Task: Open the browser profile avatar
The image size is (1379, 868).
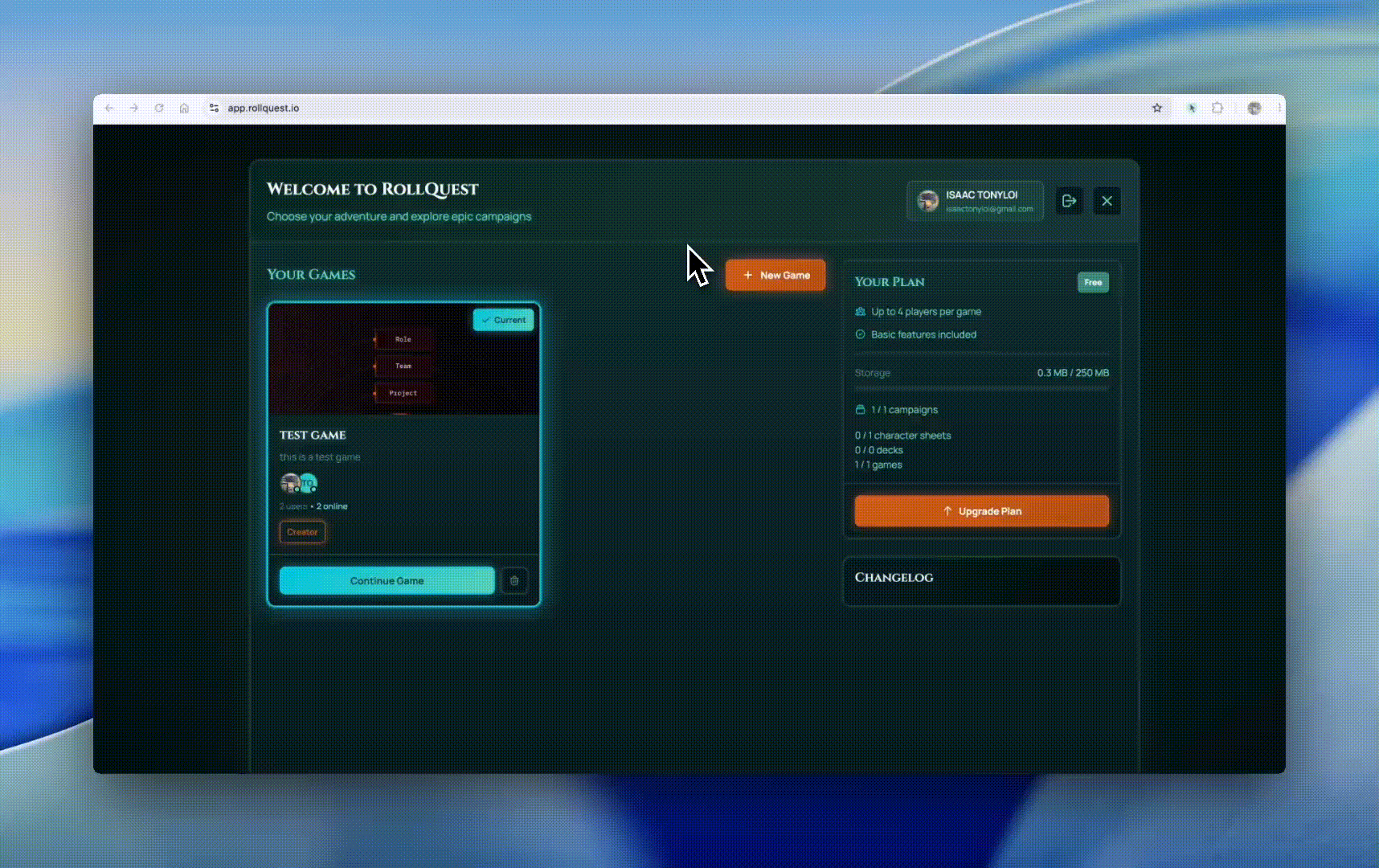Action: click(x=1254, y=108)
